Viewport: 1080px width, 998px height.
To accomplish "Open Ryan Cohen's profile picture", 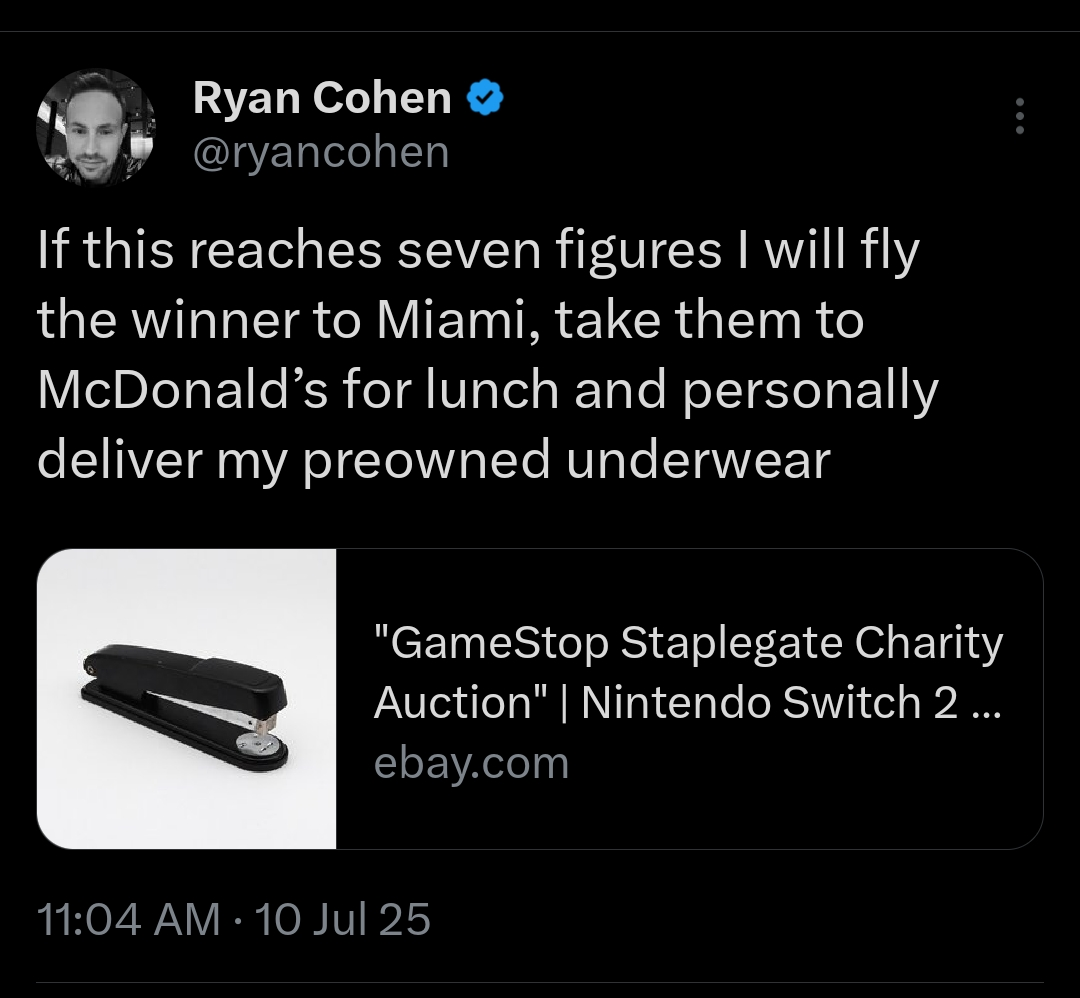I will click(x=95, y=128).
